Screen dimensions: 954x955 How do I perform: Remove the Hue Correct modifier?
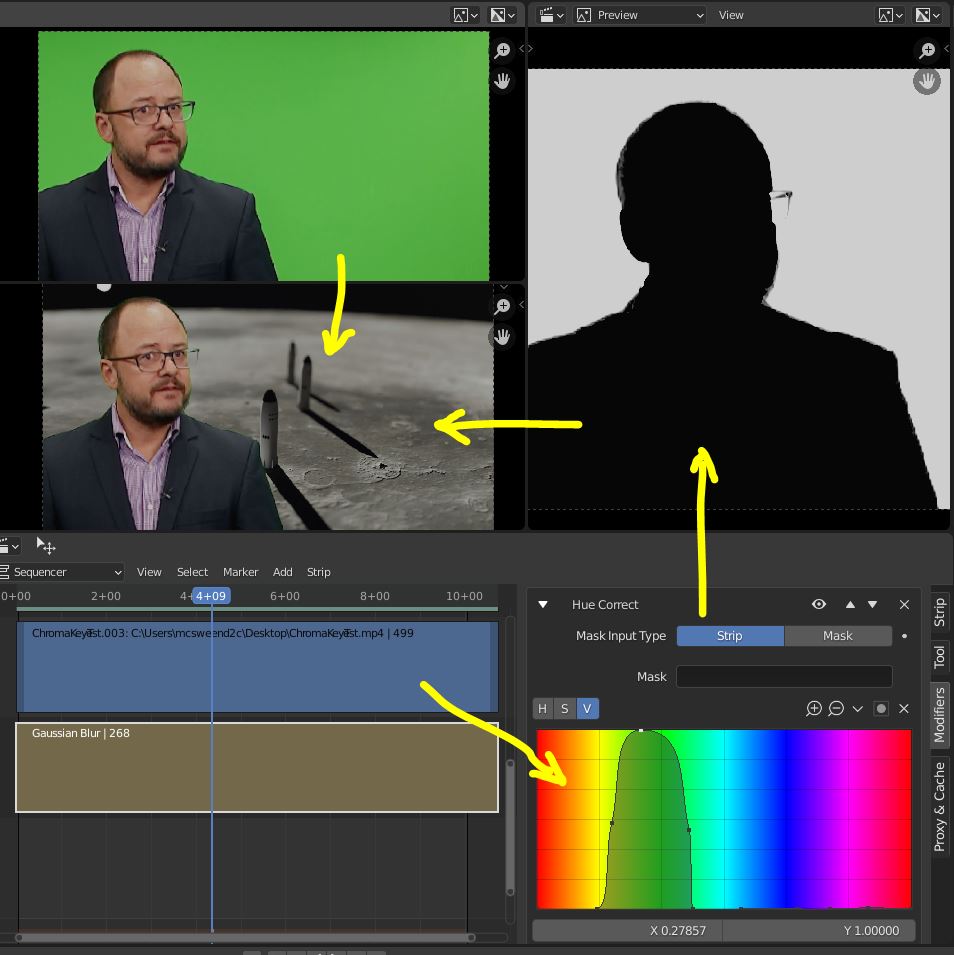tap(904, 604)
